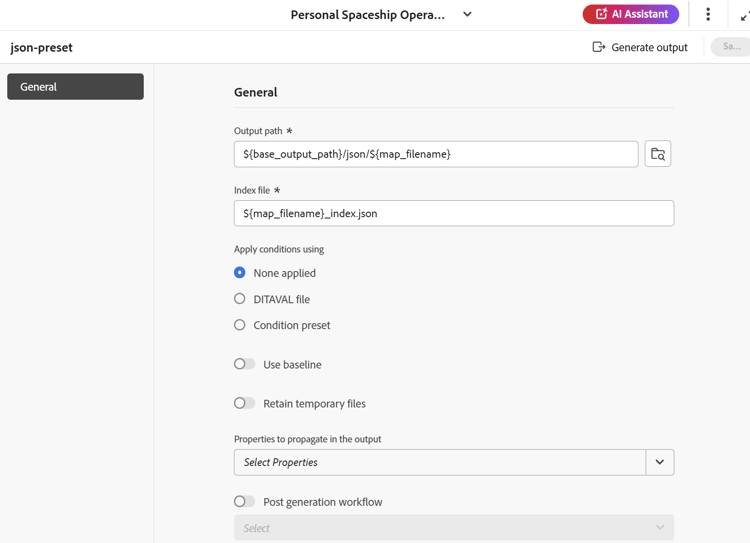The width and height of the screenshot is (750, 543).
Task: Turn on Retain temporary files toggle
Action: (x=245, y=403)
